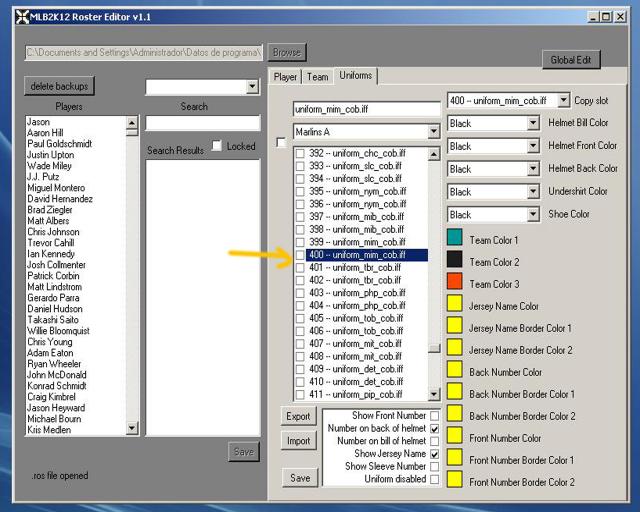Select player Miguel Montero
This screenshot has width=640, height=512.
pos(56,188)
